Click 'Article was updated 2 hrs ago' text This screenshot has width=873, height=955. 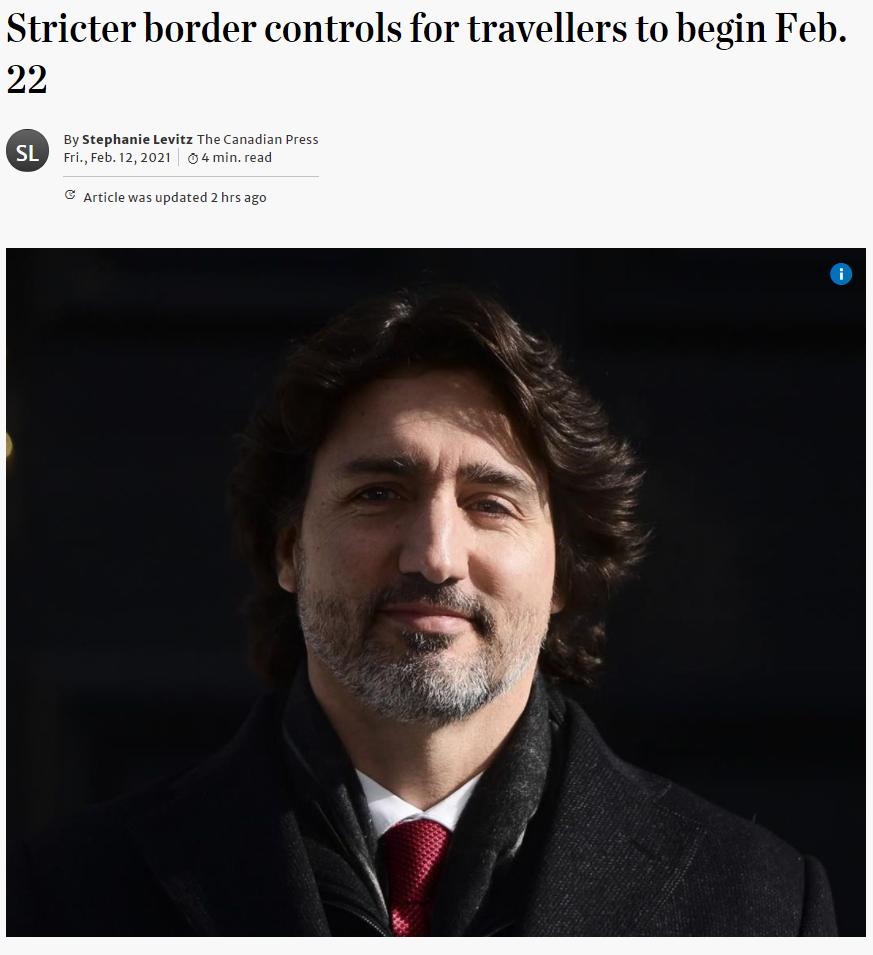click(175, 197)
